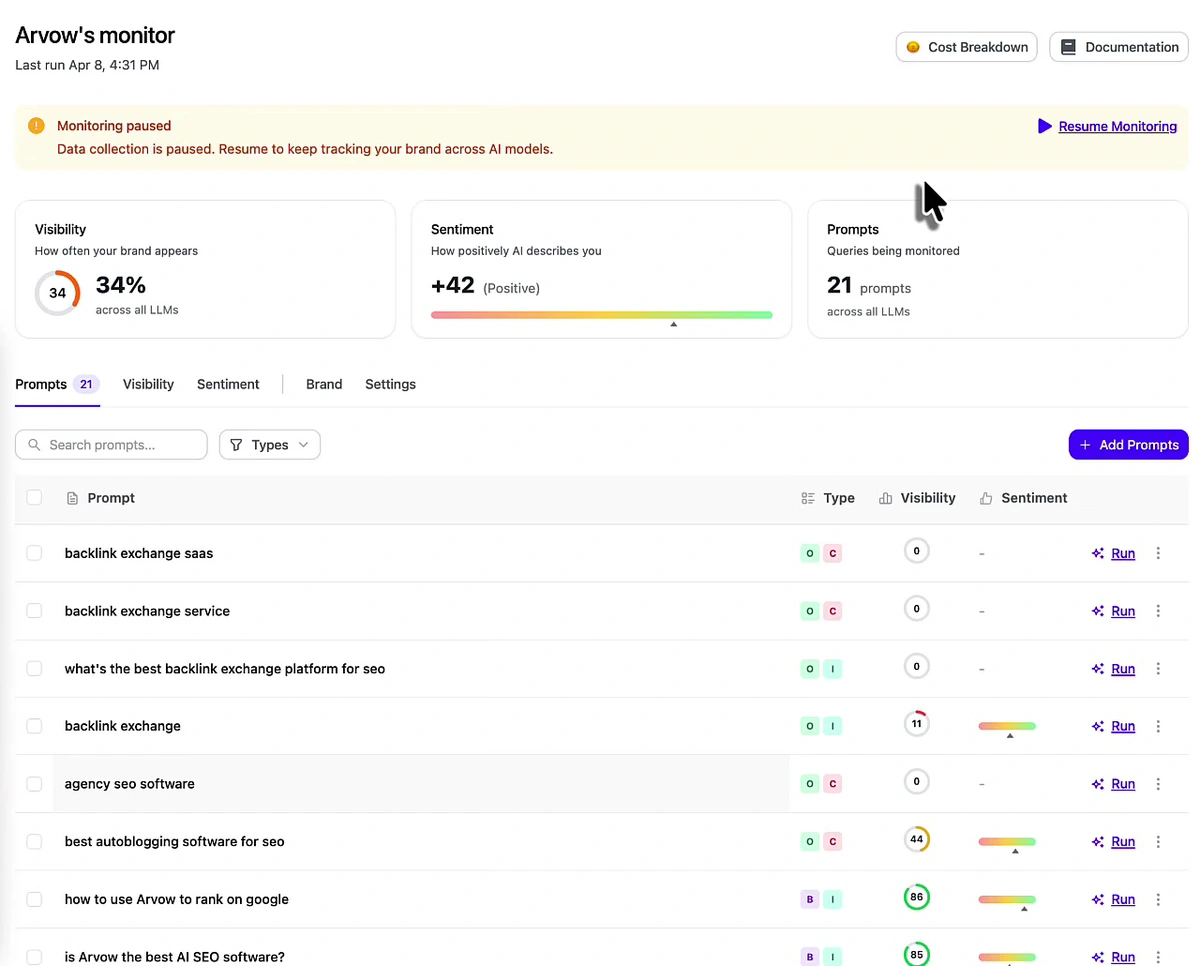Screen dimensions: 1200x966
Task: Click the play icon beside Resume Monitoring
Action: click(1044, 126)
